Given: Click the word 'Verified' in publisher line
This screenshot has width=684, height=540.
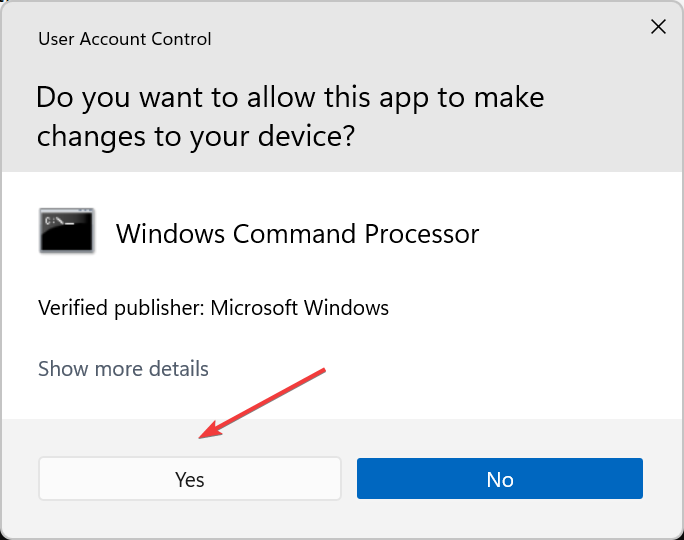Looking at the screenshot, I should coord(73,308).
